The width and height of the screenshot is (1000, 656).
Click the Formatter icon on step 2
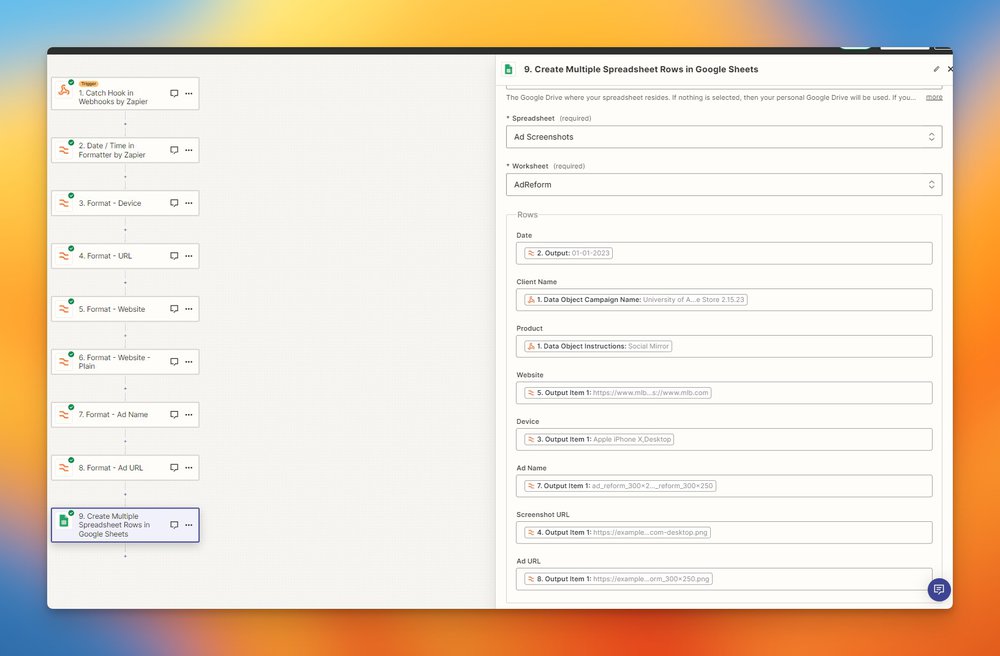pos(64,150)
